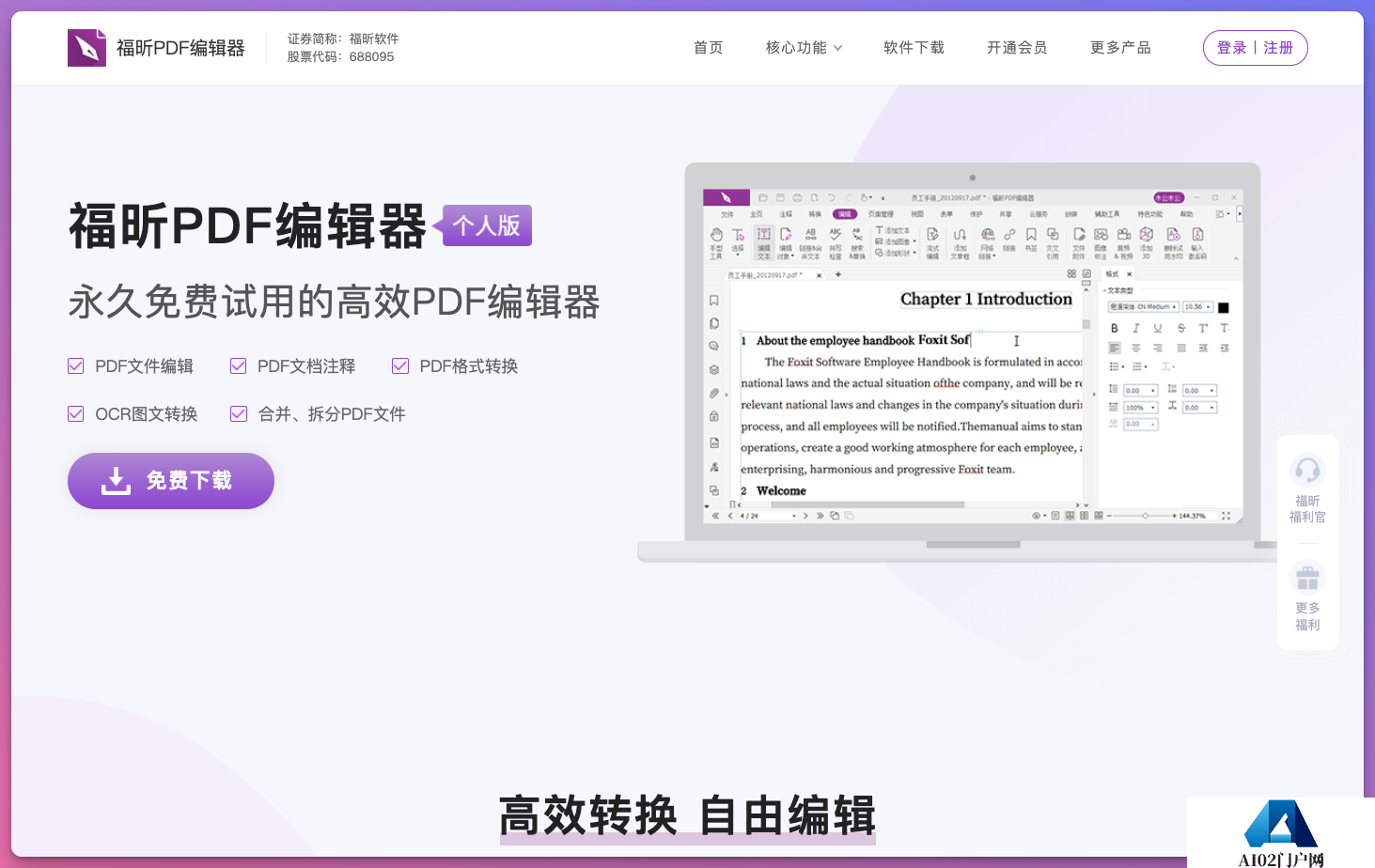
Task: Toggle the 合并、拆分PDF文件 checkbox
Action: click(239, 414)
